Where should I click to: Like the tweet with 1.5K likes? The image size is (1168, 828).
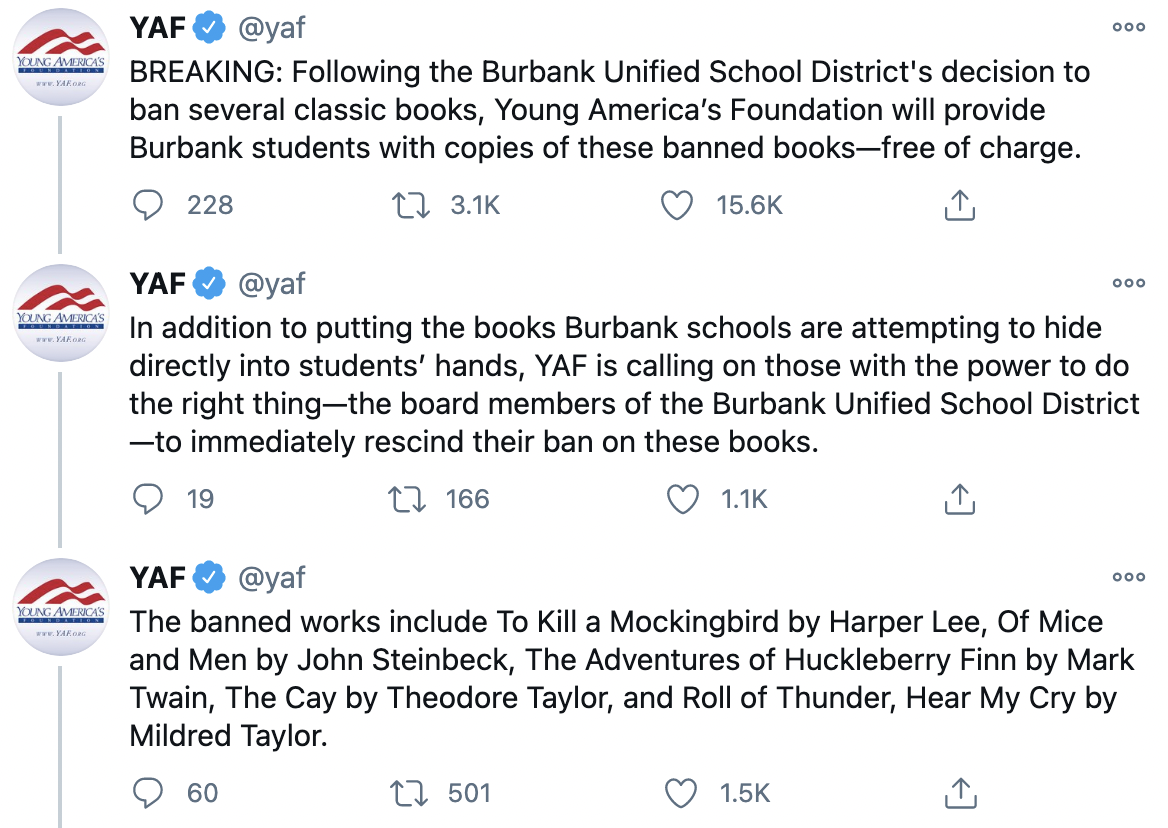[x=681, y=793]
